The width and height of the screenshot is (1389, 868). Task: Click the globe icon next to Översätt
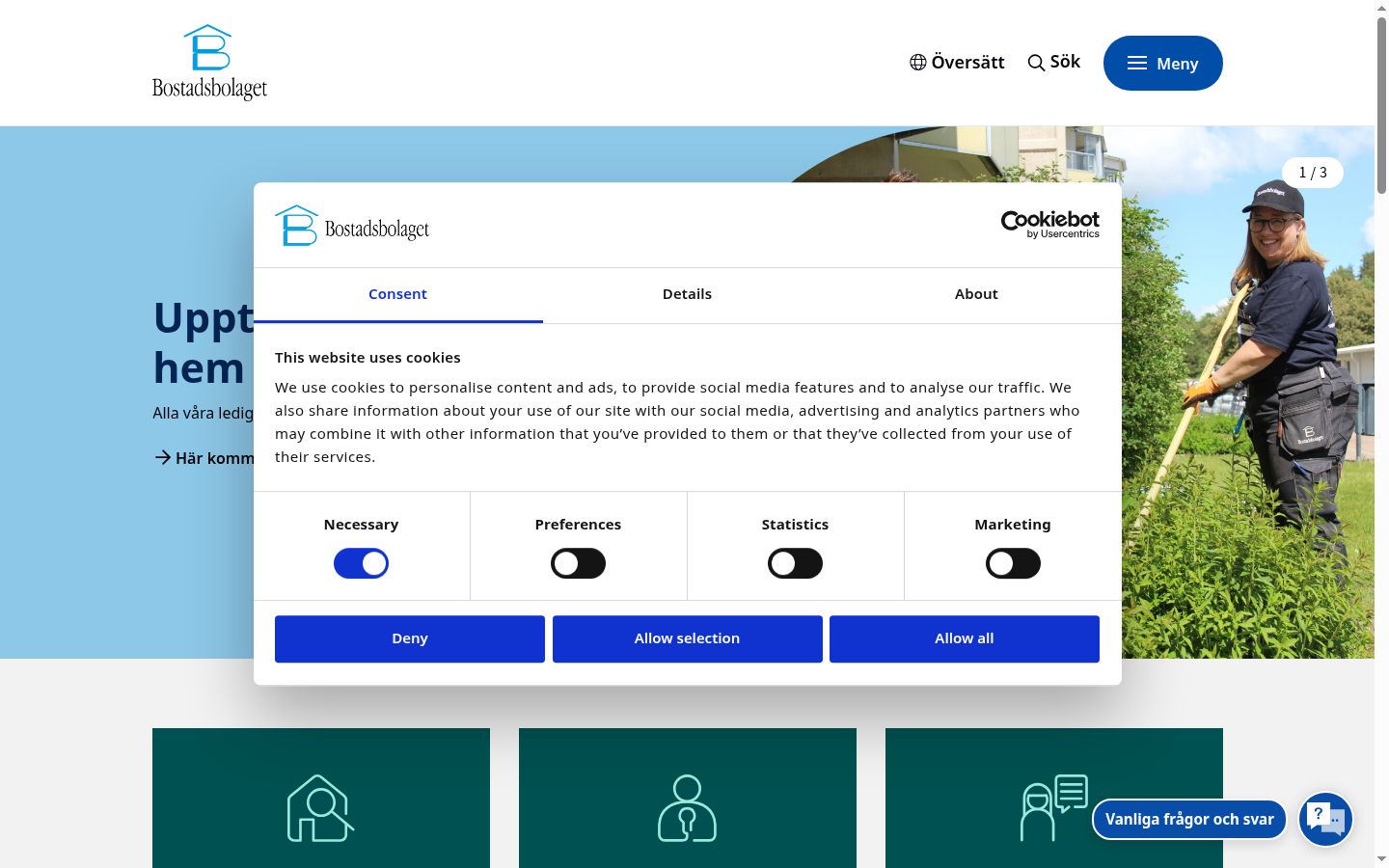click(918, 63)
